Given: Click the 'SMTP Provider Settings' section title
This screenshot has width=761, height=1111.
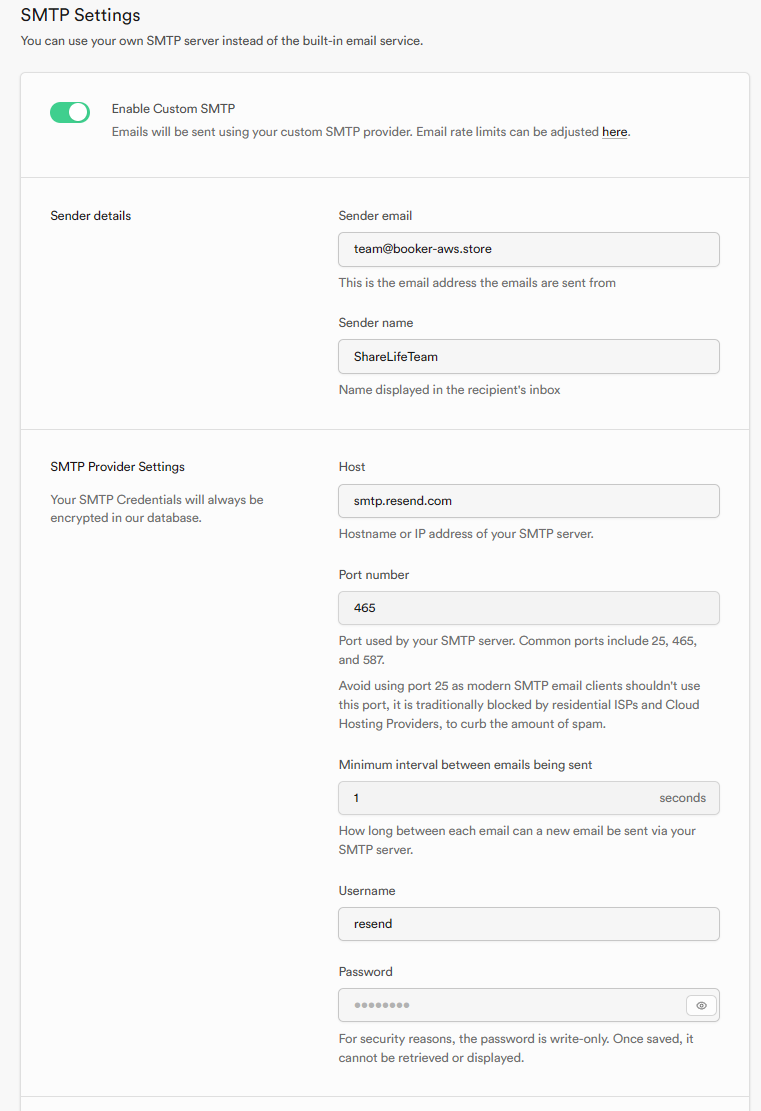Looking at the screenshot, I should [117, 467].
